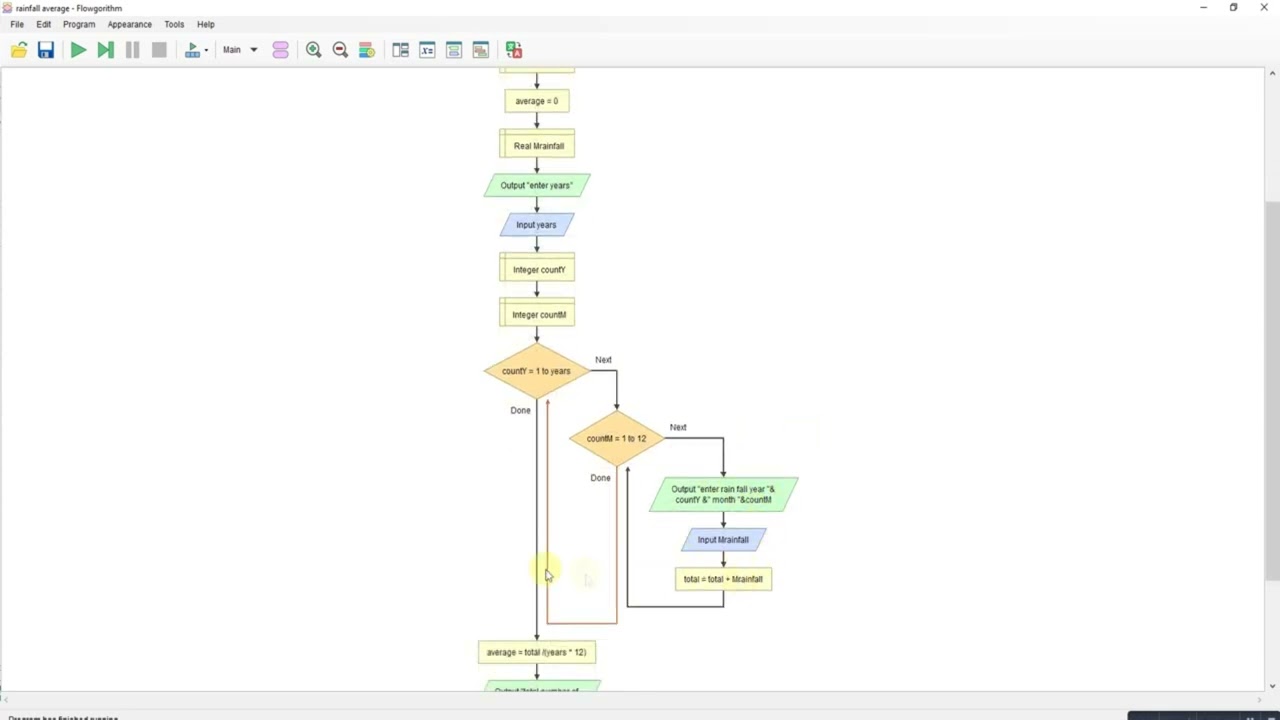Select the Input Mrainfall shape

coord(723,540)
